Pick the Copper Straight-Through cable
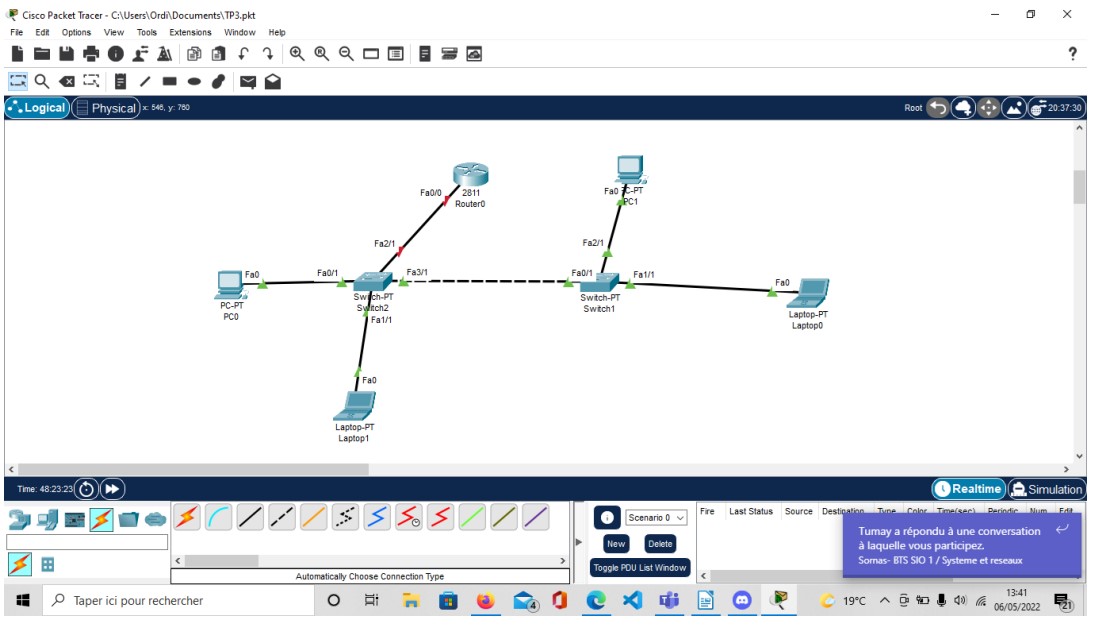Image resolution: width=1102 pixels, height=627 pixels. coord(250,518)
